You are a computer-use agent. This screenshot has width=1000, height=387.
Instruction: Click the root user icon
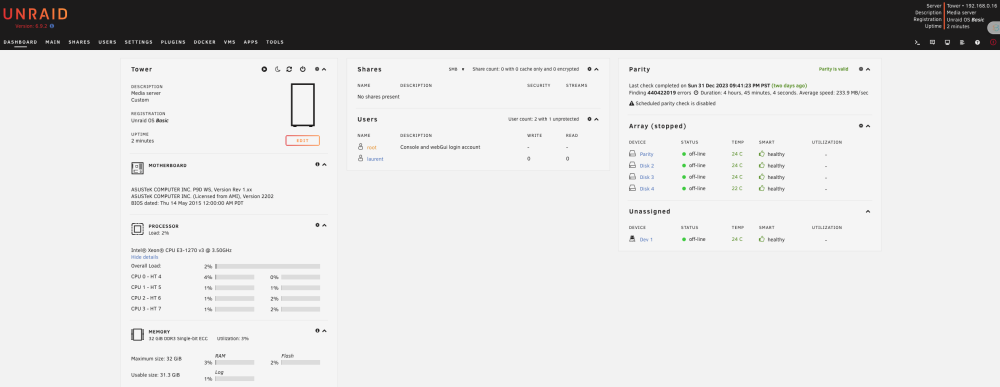point(360,147)
